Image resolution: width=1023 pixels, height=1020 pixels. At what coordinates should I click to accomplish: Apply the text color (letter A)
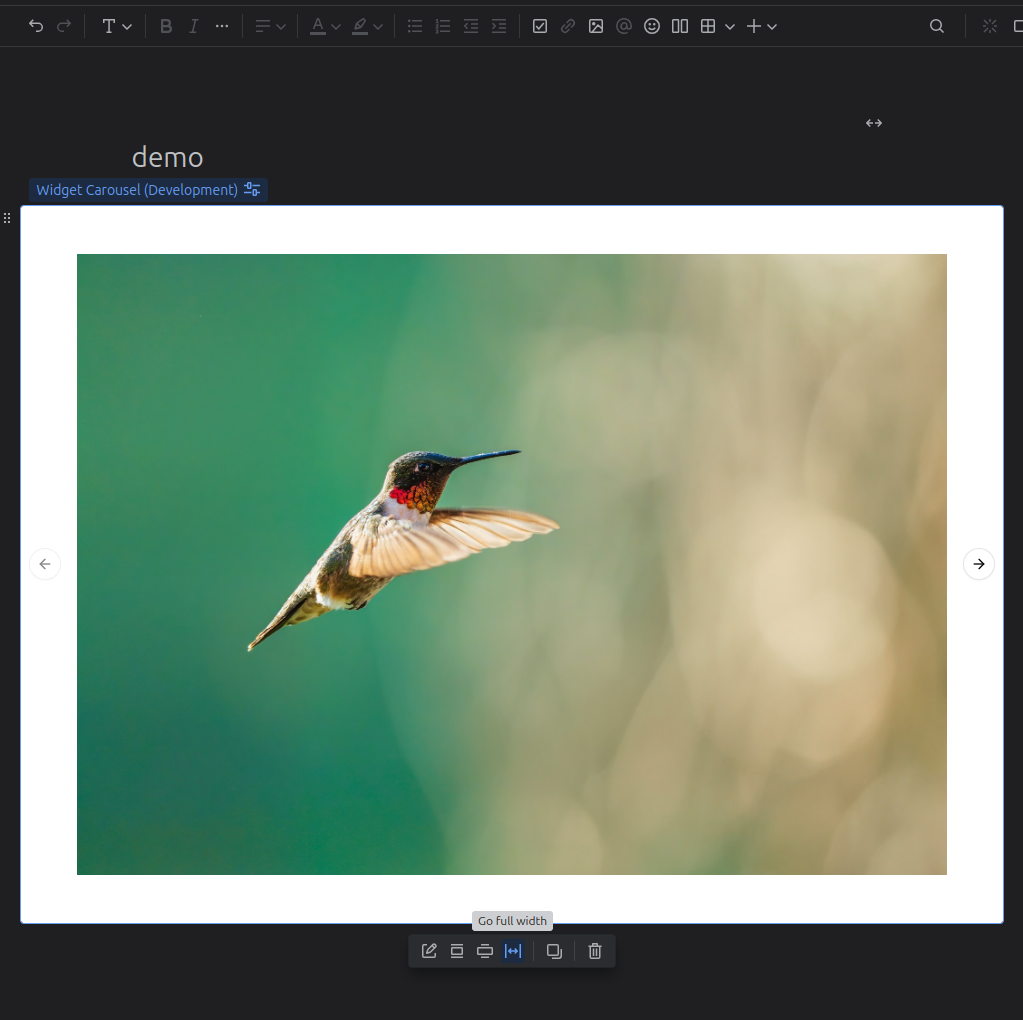click(x=318, y=26)
